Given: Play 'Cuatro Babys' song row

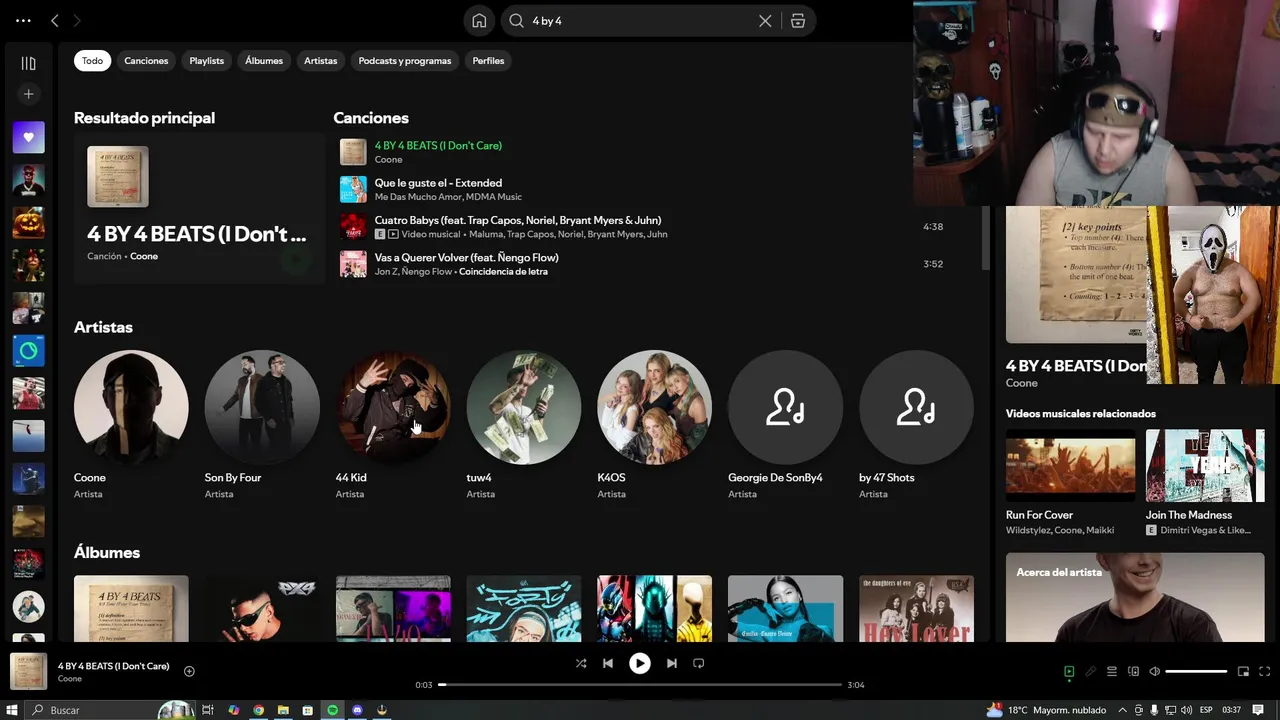Looking at the screenshot, I should 517,220.
